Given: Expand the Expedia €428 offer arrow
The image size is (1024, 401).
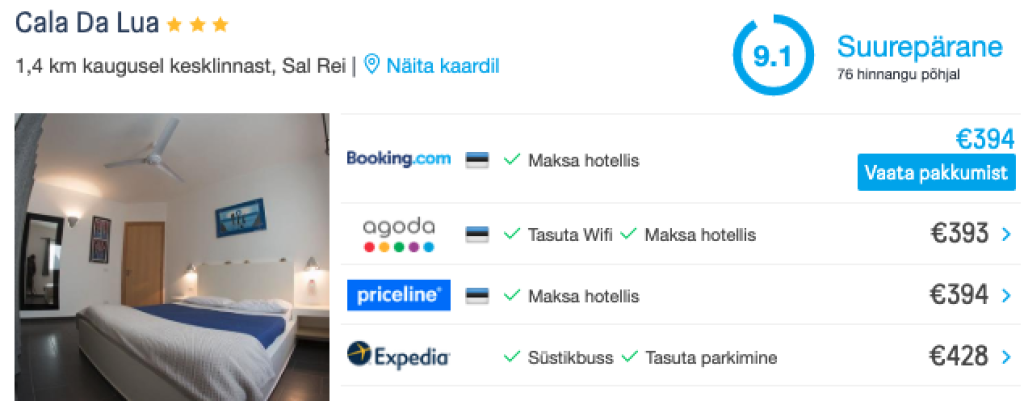Looking at the screenshot, I should [x=1006, y=357].
